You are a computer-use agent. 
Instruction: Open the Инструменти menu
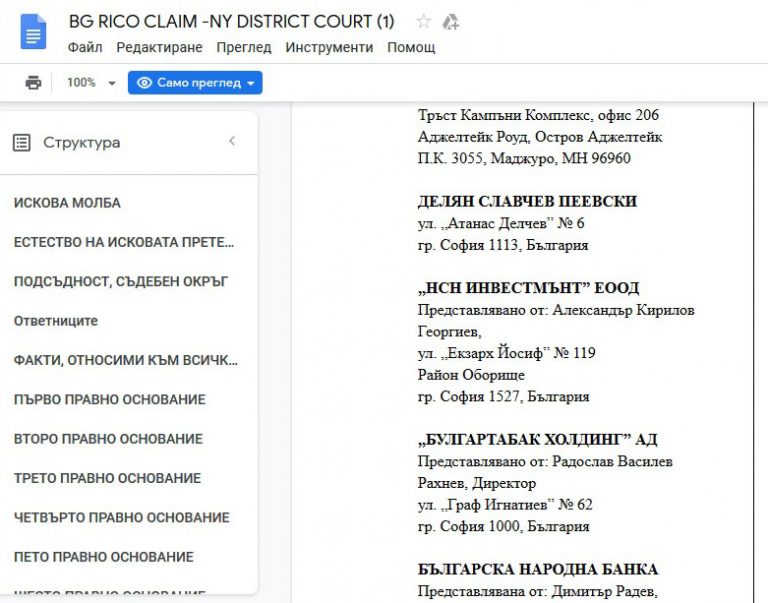pos(329,47)
